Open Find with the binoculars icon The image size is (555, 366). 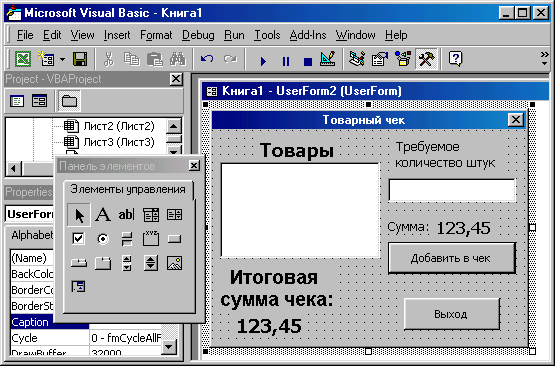click(178, 59)
